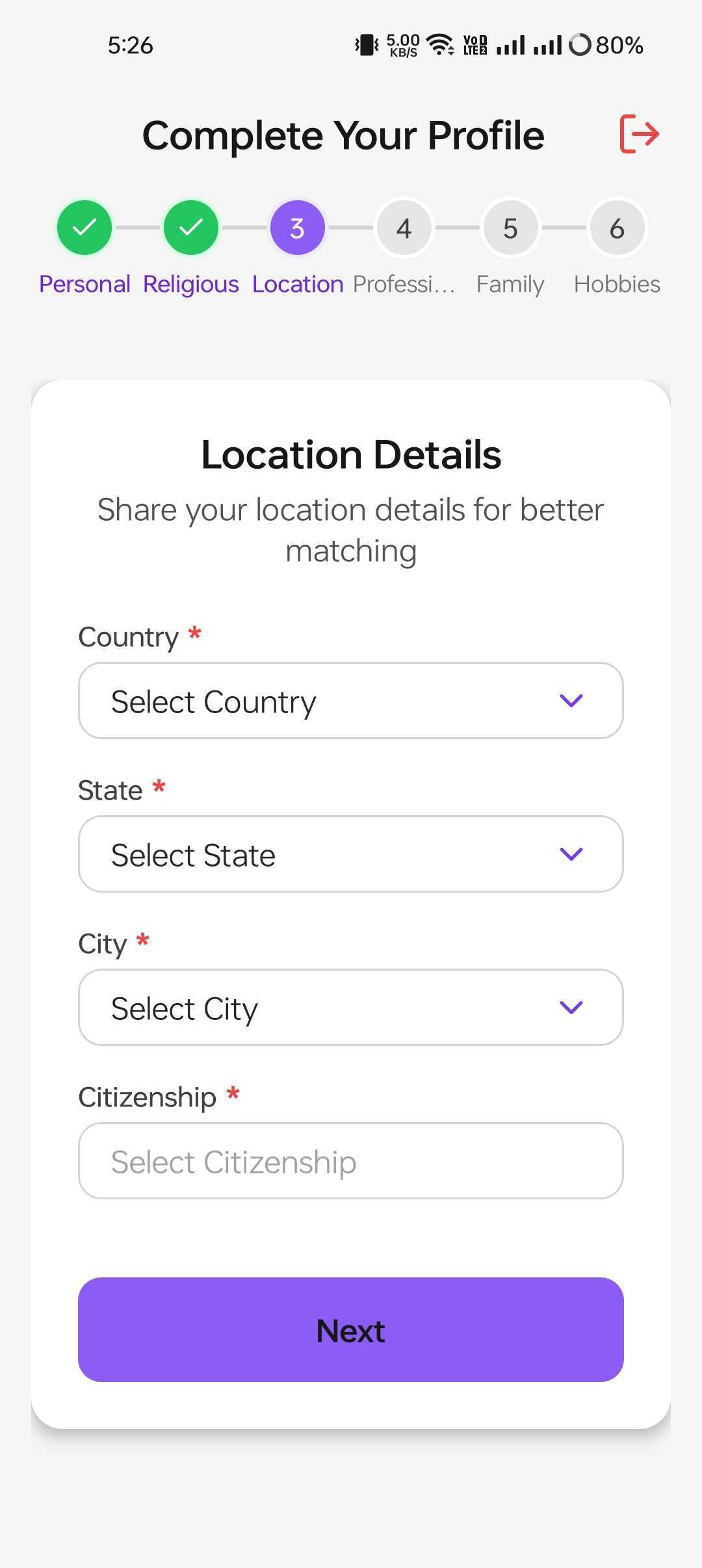Go to step 4 circle
Screen dimensions: 702x1568
click(404, 228)
